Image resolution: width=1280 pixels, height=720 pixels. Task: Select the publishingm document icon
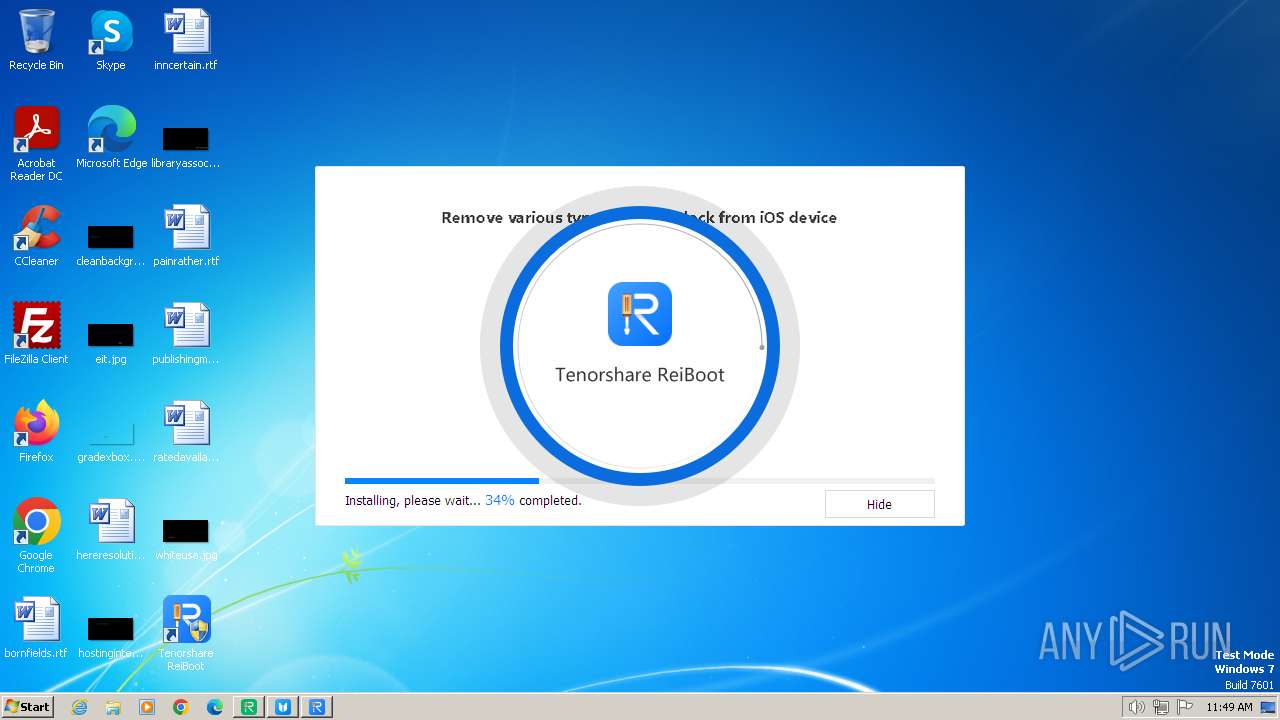tap(186, 335)
